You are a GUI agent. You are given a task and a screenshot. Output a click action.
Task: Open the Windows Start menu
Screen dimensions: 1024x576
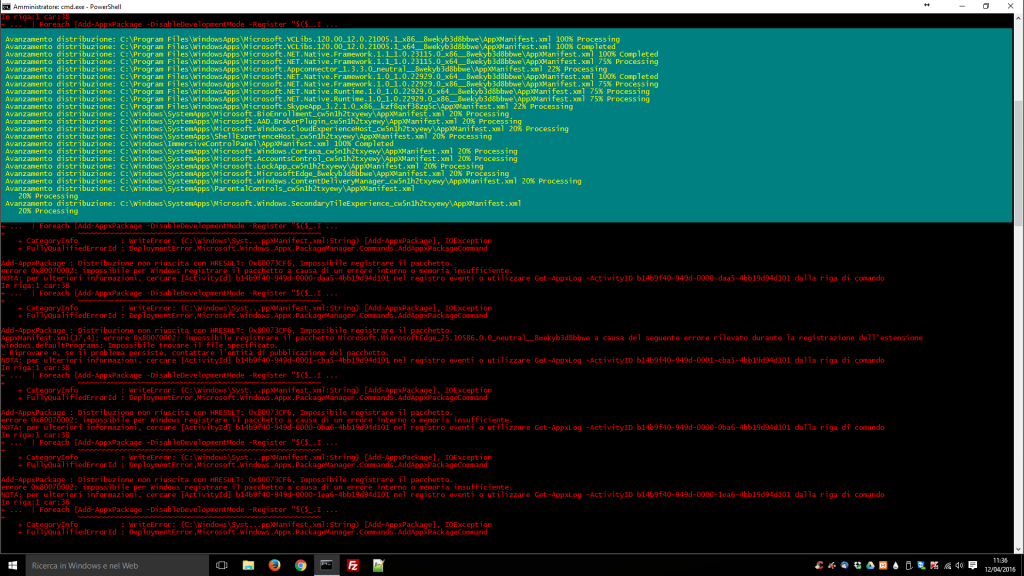[11, 565]
